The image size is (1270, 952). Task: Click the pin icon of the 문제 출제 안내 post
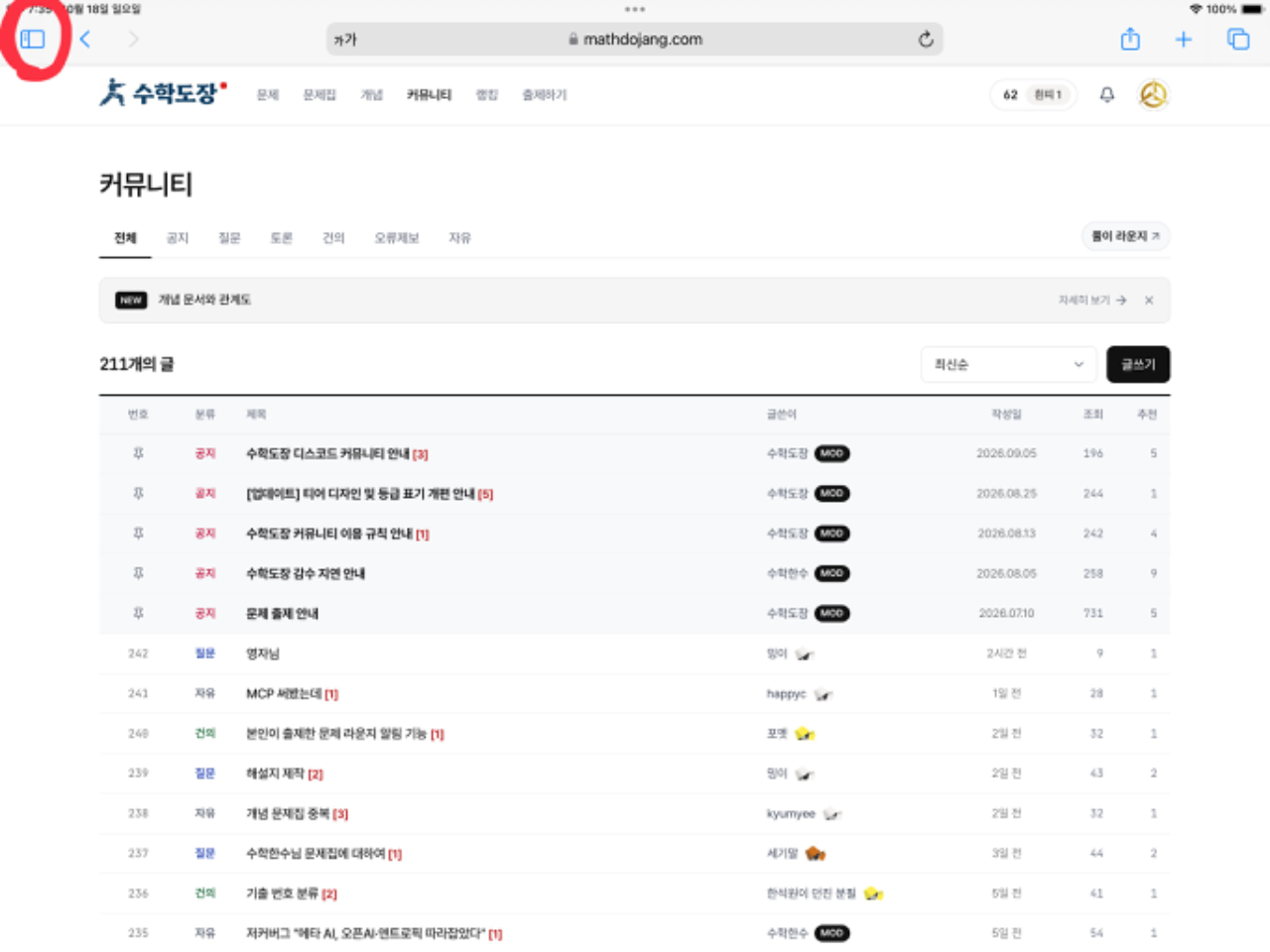coord(138,613)
